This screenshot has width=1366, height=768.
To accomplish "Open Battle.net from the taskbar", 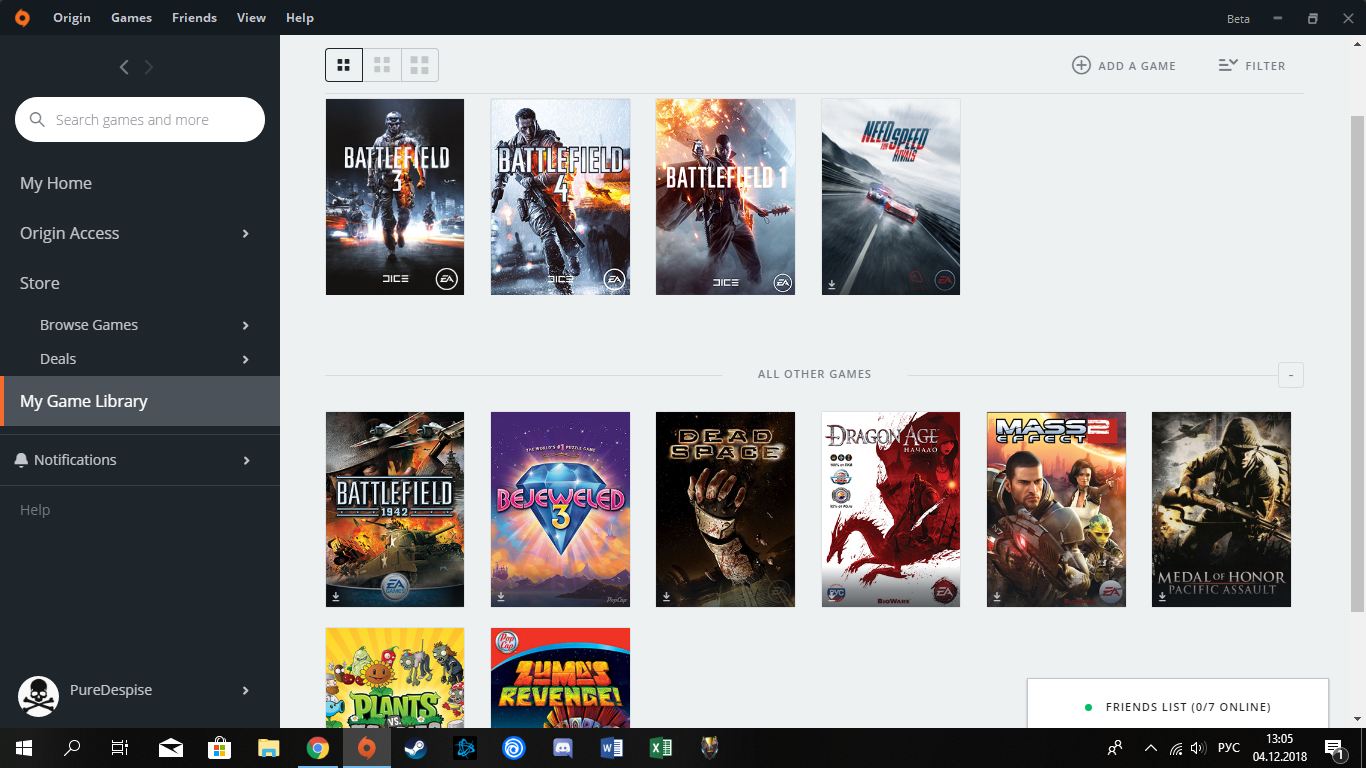I will (x=465, y=748).
